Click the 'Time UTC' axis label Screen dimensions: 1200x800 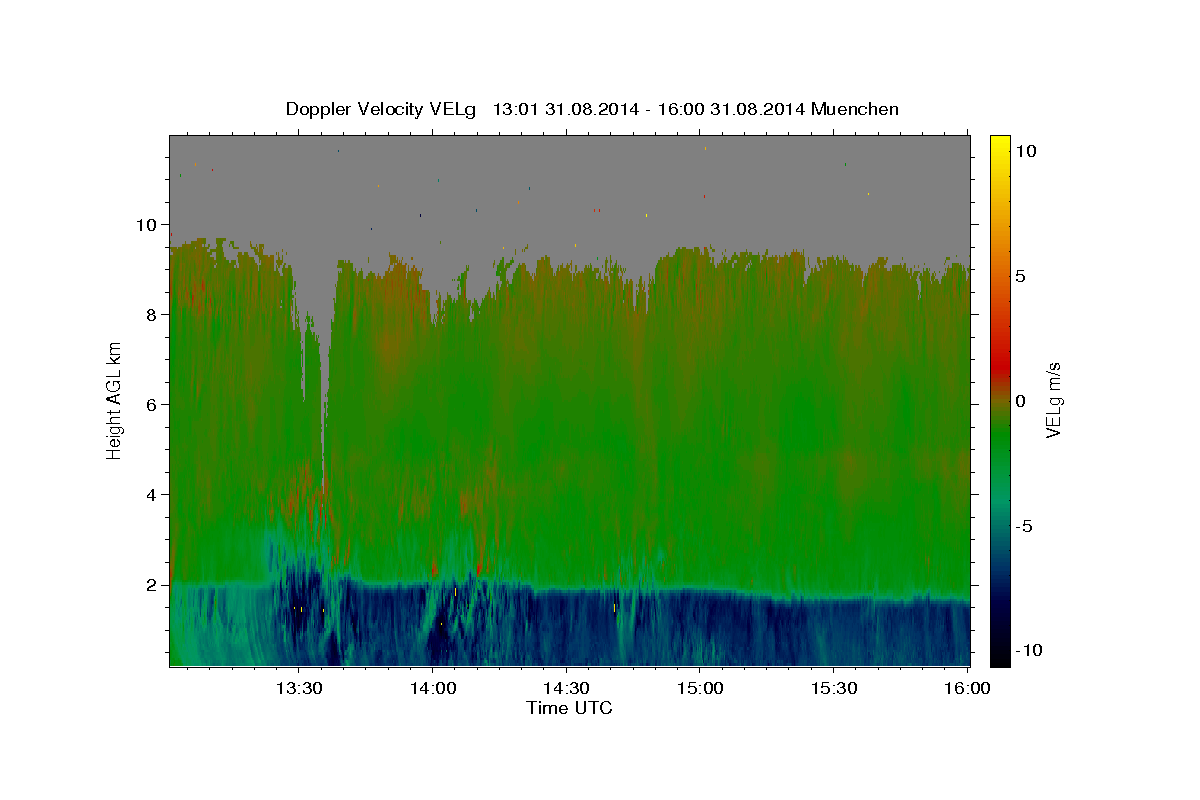pos(569,708)
